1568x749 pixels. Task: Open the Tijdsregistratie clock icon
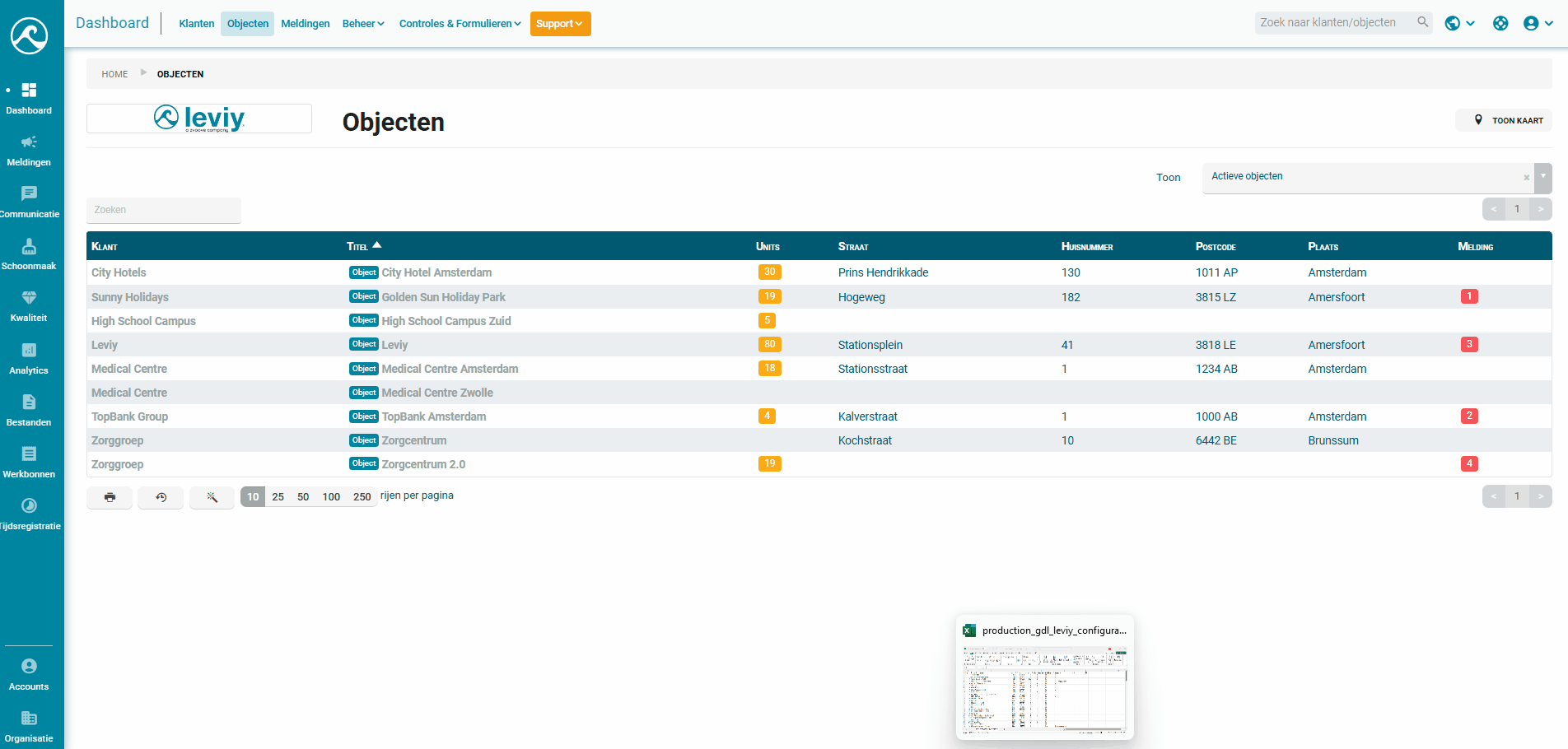point(29,505)
